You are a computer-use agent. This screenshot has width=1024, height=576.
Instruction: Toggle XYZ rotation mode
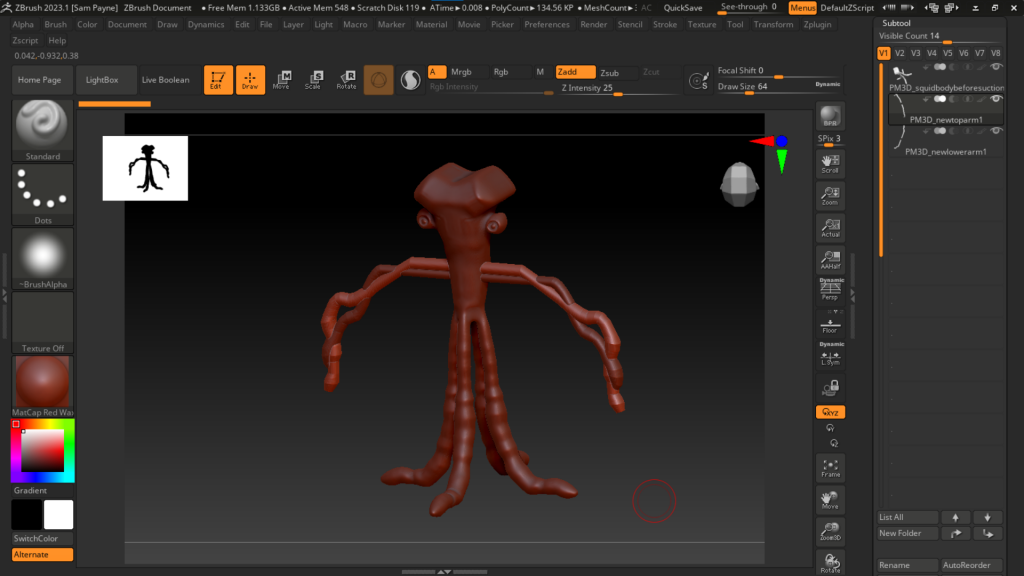tap(830, 412)
